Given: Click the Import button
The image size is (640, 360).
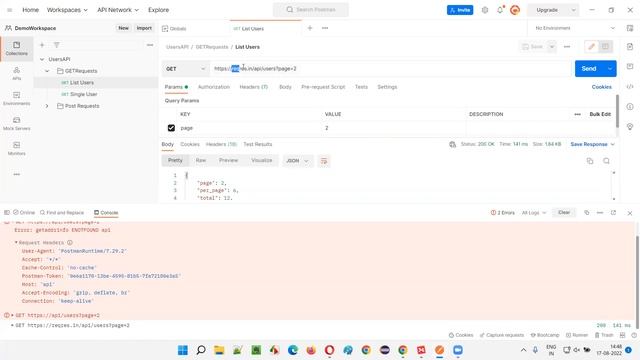Looking at the screenshot, I should point(144,28).
